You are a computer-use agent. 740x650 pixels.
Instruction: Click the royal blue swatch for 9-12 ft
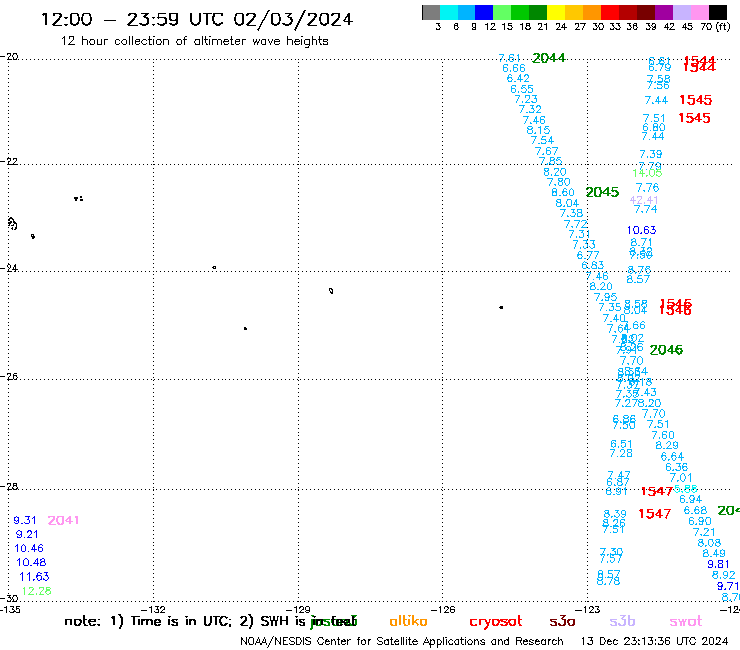coord(484,12)
